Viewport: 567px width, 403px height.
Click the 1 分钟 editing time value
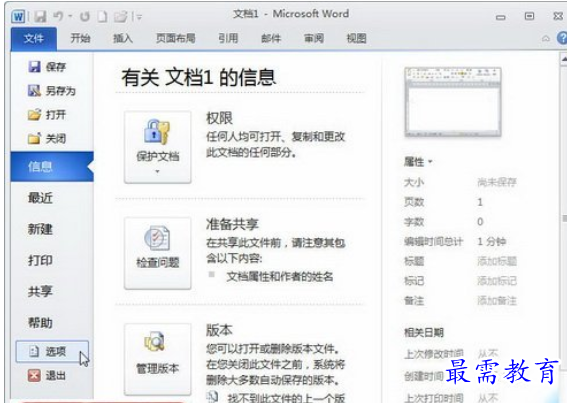pyautogui.click(x=491, y=241)
